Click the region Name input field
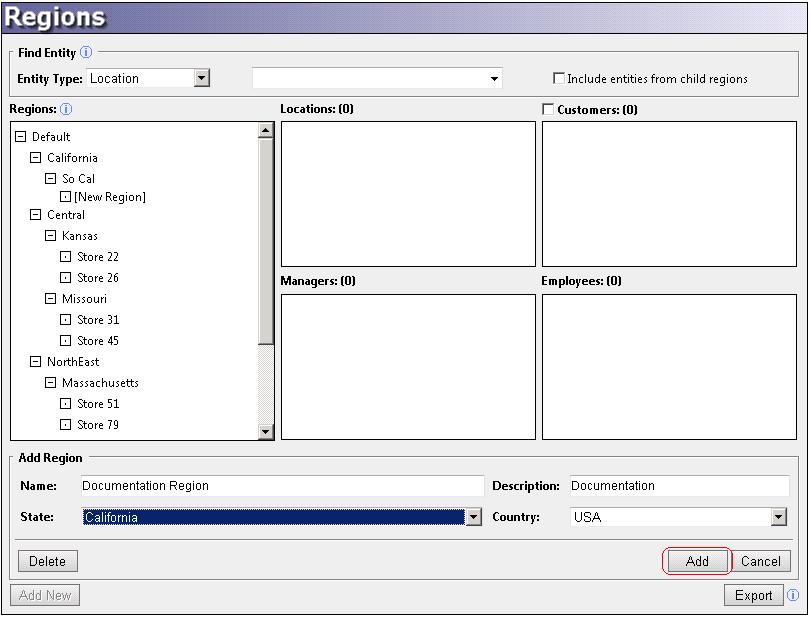The image size is (810, 618). (x=281, y=486)
